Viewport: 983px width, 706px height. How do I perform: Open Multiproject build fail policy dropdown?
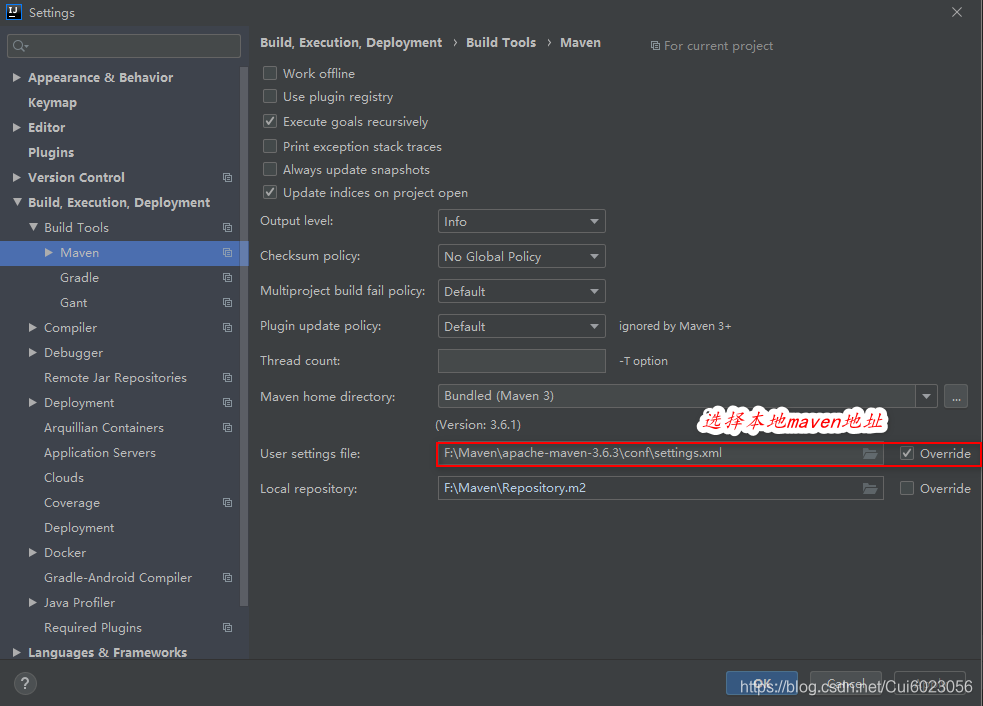point(522,292)
